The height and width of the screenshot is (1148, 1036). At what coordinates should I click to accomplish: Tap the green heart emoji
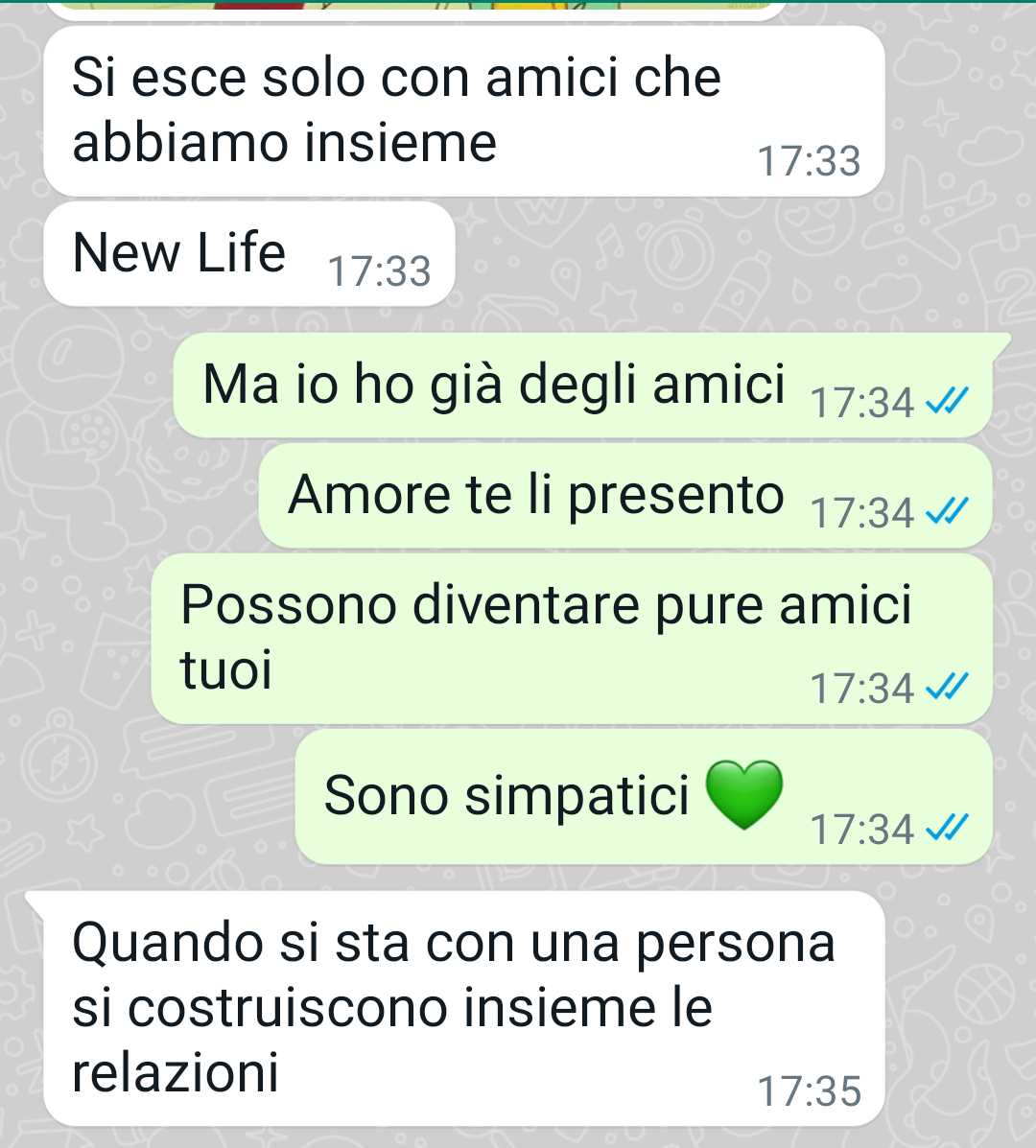(x=743, y=794)
